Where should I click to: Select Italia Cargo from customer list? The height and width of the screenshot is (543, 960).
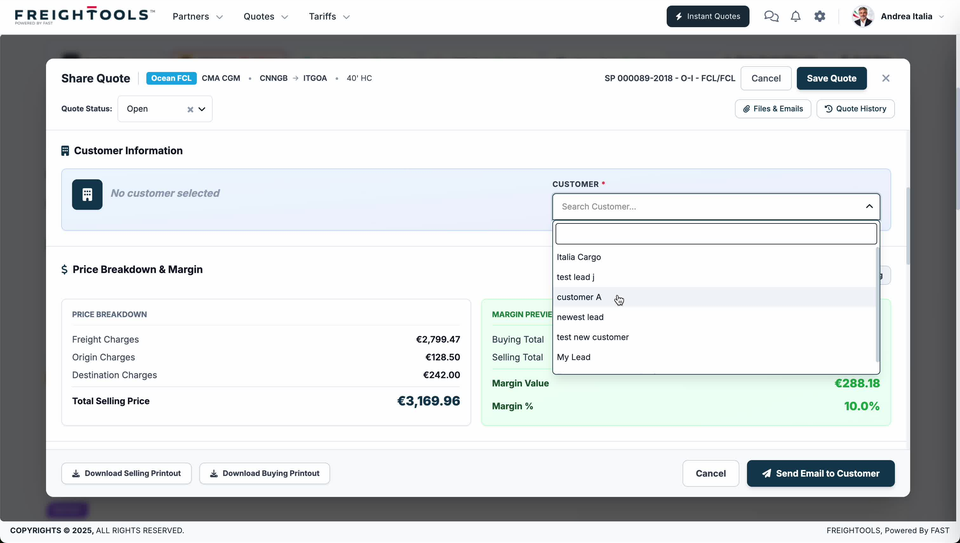(714, 257)
